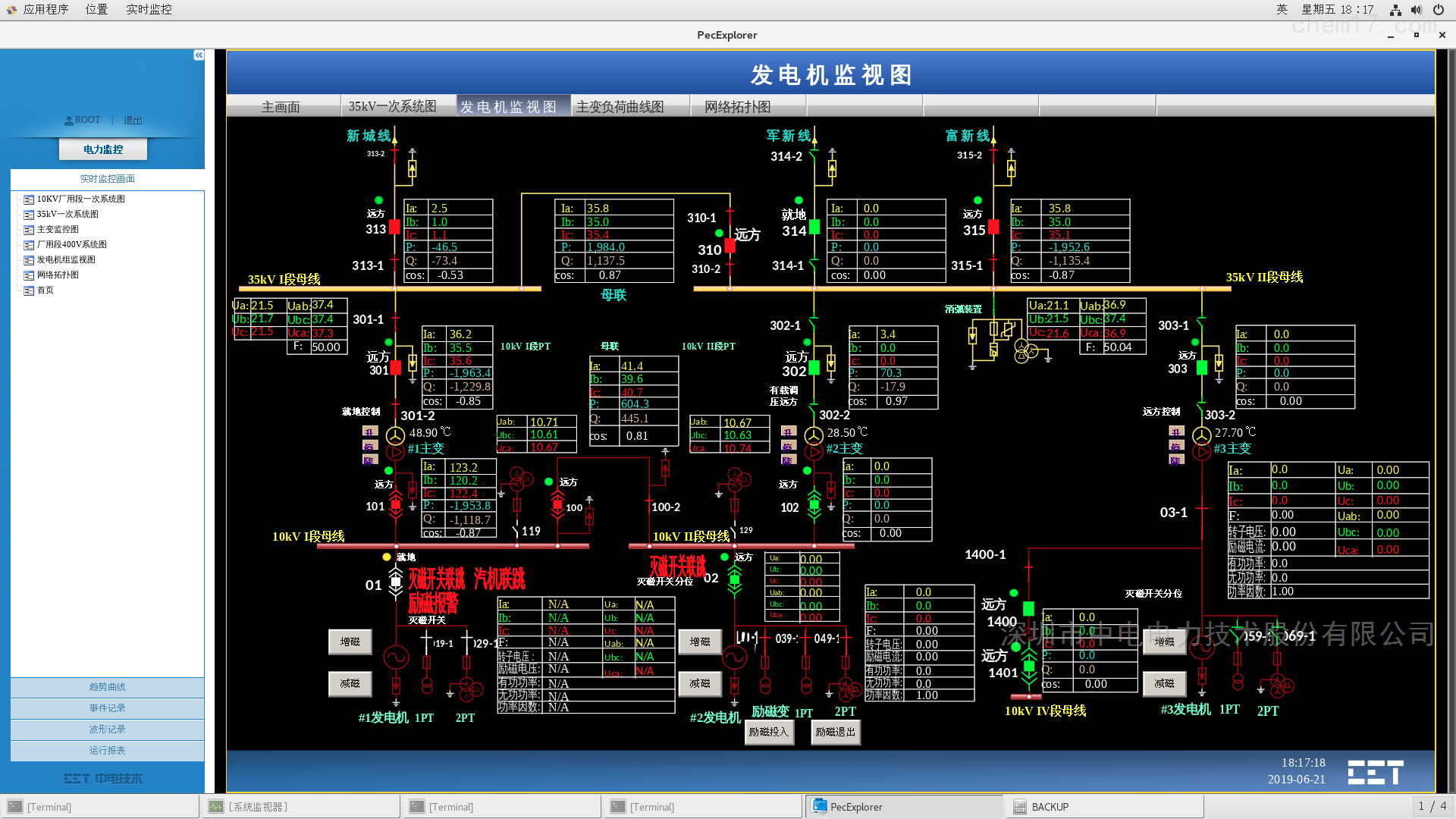Collapse the left sidebar panel
Image resolution: width=1456 pixels, height=819 pixels.
(x=199, y=55)
